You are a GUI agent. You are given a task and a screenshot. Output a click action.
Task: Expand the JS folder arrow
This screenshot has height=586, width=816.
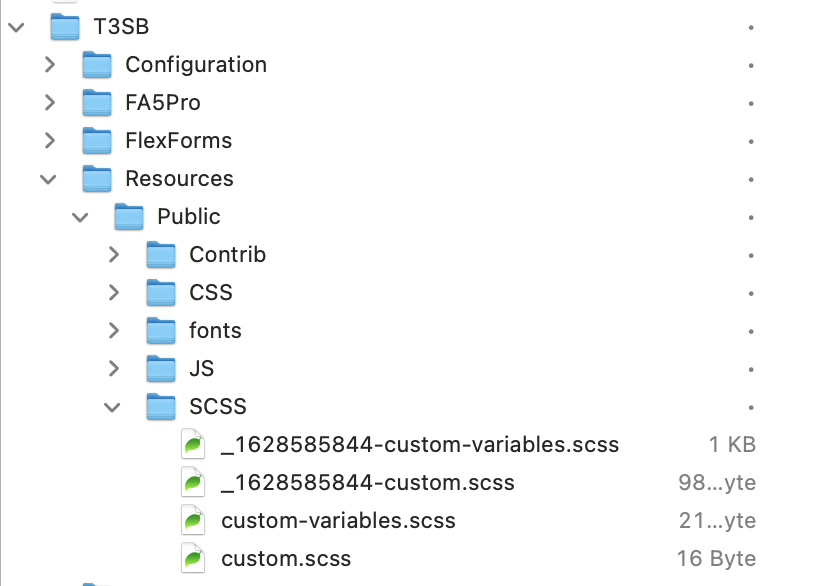tap(114, 368)
